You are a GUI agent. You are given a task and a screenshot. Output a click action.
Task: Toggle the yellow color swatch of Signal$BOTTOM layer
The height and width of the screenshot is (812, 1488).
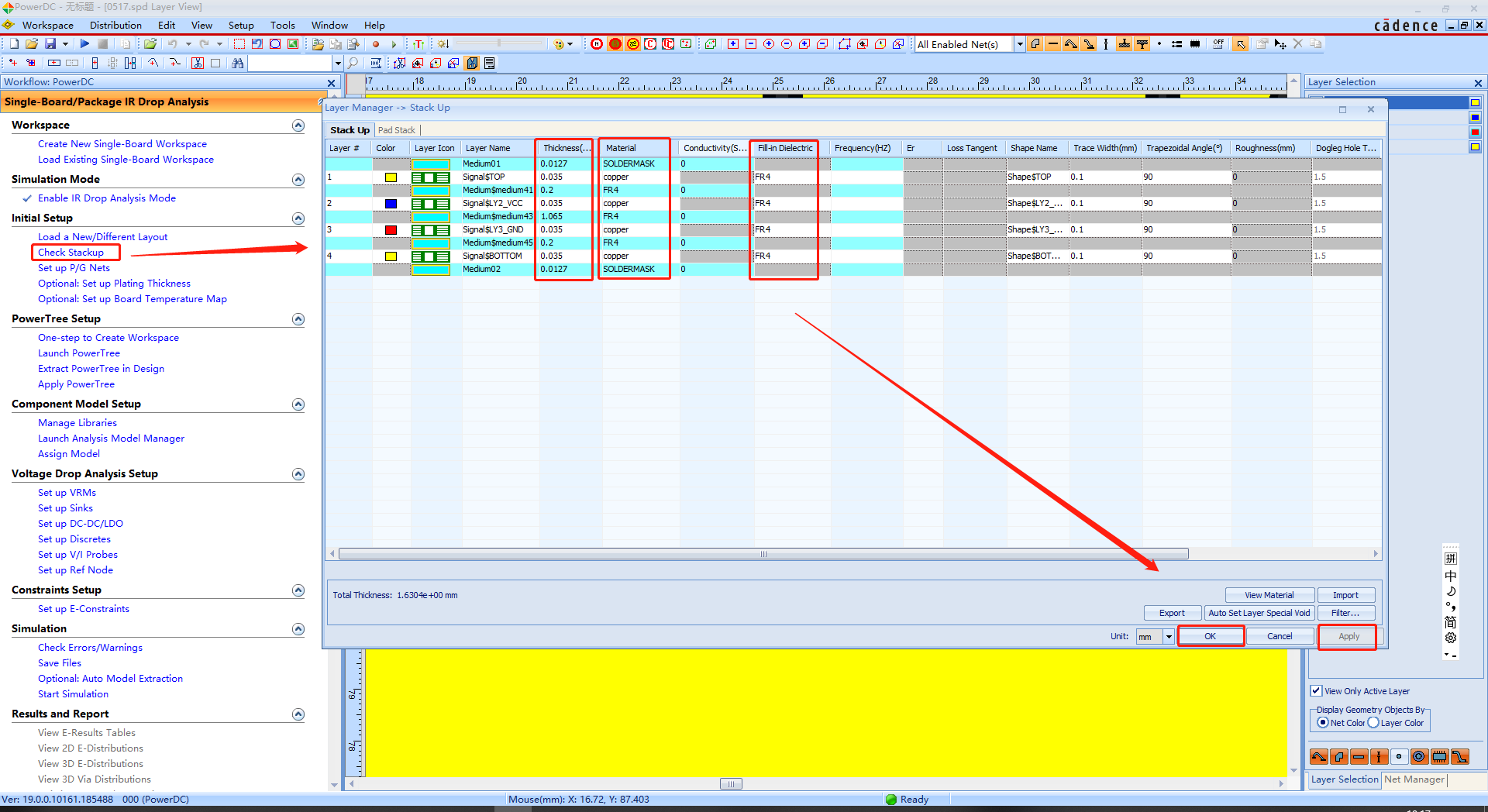coord(391,256)
